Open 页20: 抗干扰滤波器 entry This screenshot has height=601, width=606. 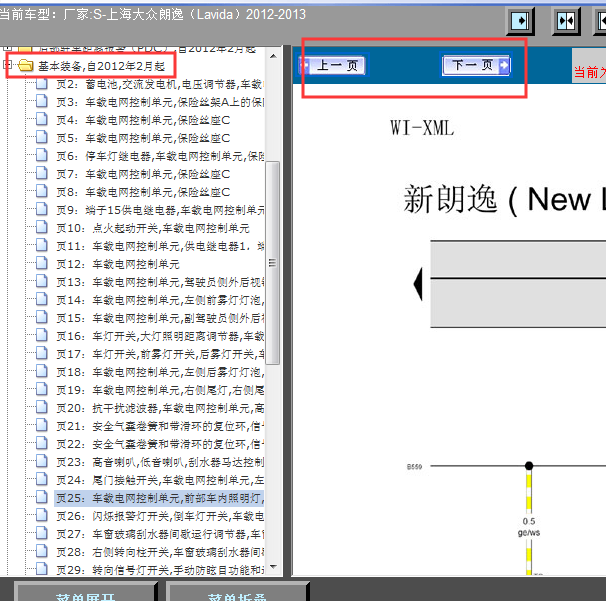click(x=160, y=408)
